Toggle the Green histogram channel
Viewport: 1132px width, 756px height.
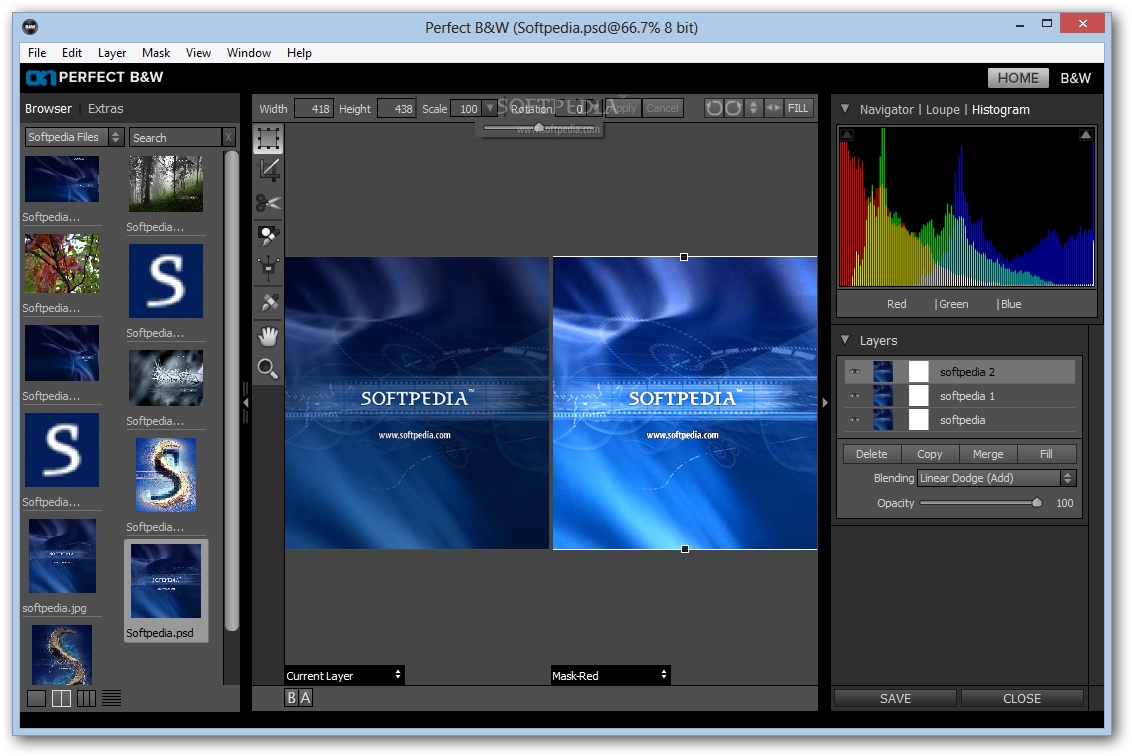pos(952,304)
